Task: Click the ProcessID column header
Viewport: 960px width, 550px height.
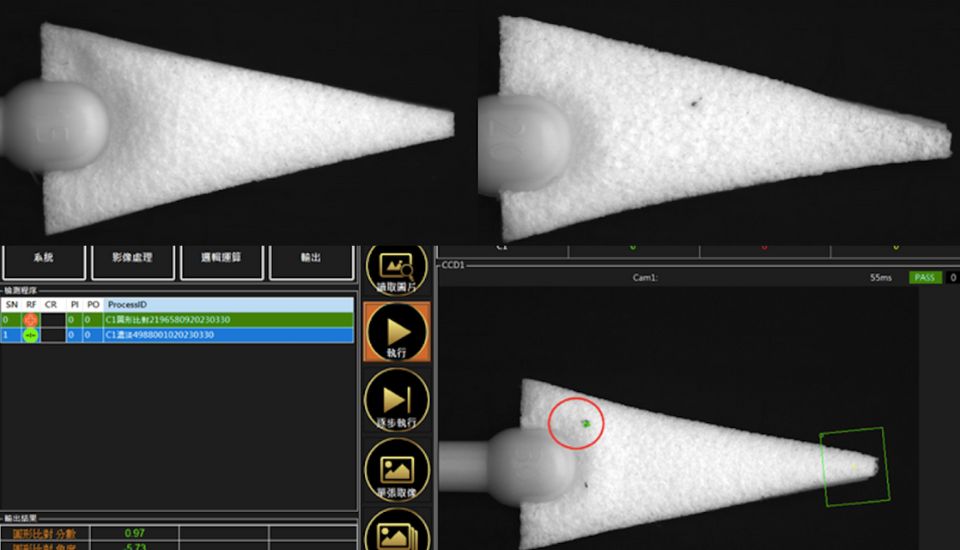Action: [x=228, y=304]
